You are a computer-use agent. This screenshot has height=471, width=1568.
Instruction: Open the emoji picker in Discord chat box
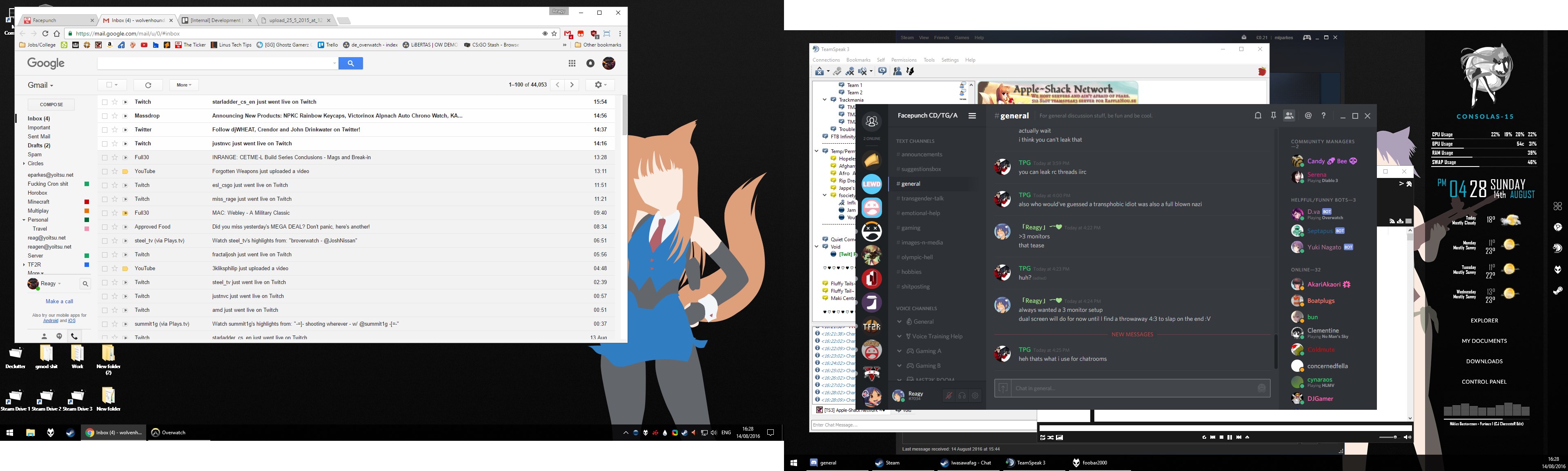pyautogui.click(x=1261, y=388)
